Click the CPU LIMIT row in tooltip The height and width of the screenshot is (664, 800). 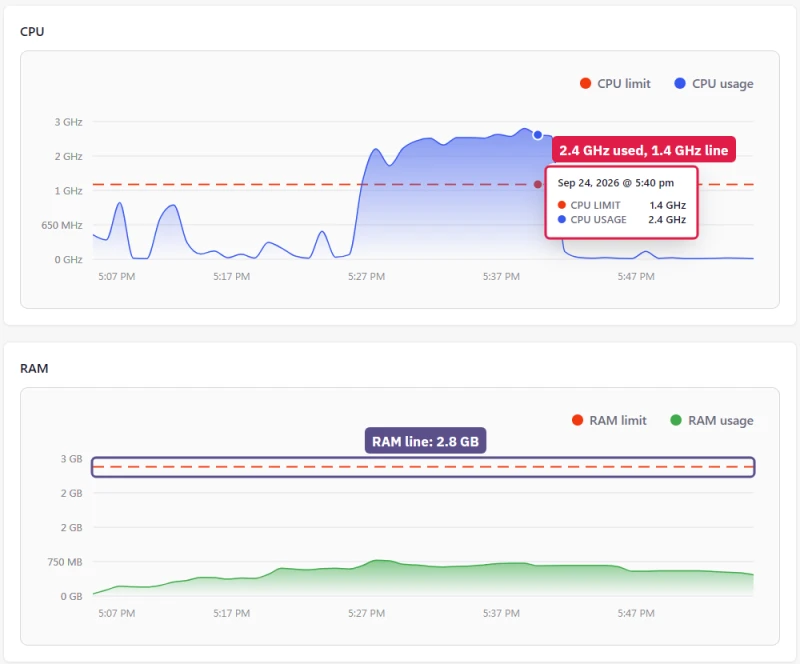click(621, 205)
